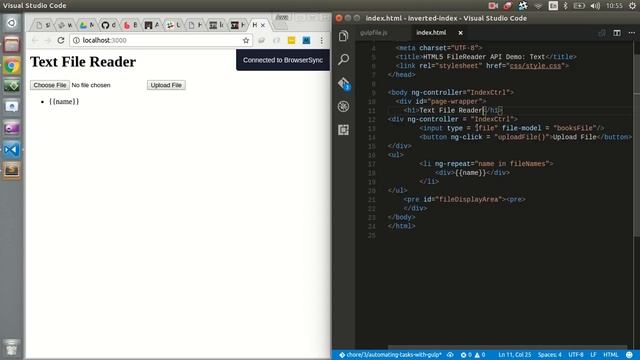Screen dimensions: 640x360
Task: Bookmark this page with star icon
Action: (246, 40)
